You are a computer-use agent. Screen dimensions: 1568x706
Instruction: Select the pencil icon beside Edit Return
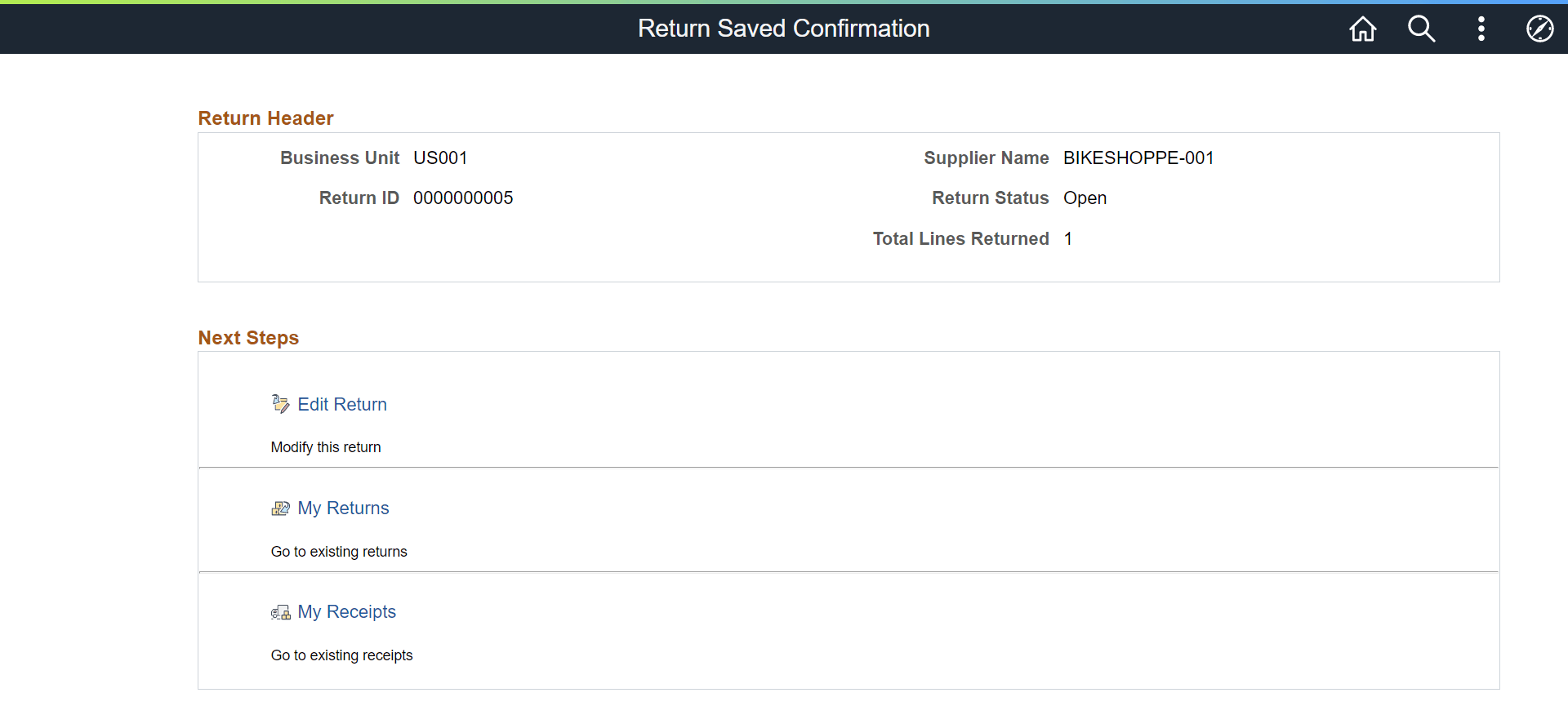280,403
